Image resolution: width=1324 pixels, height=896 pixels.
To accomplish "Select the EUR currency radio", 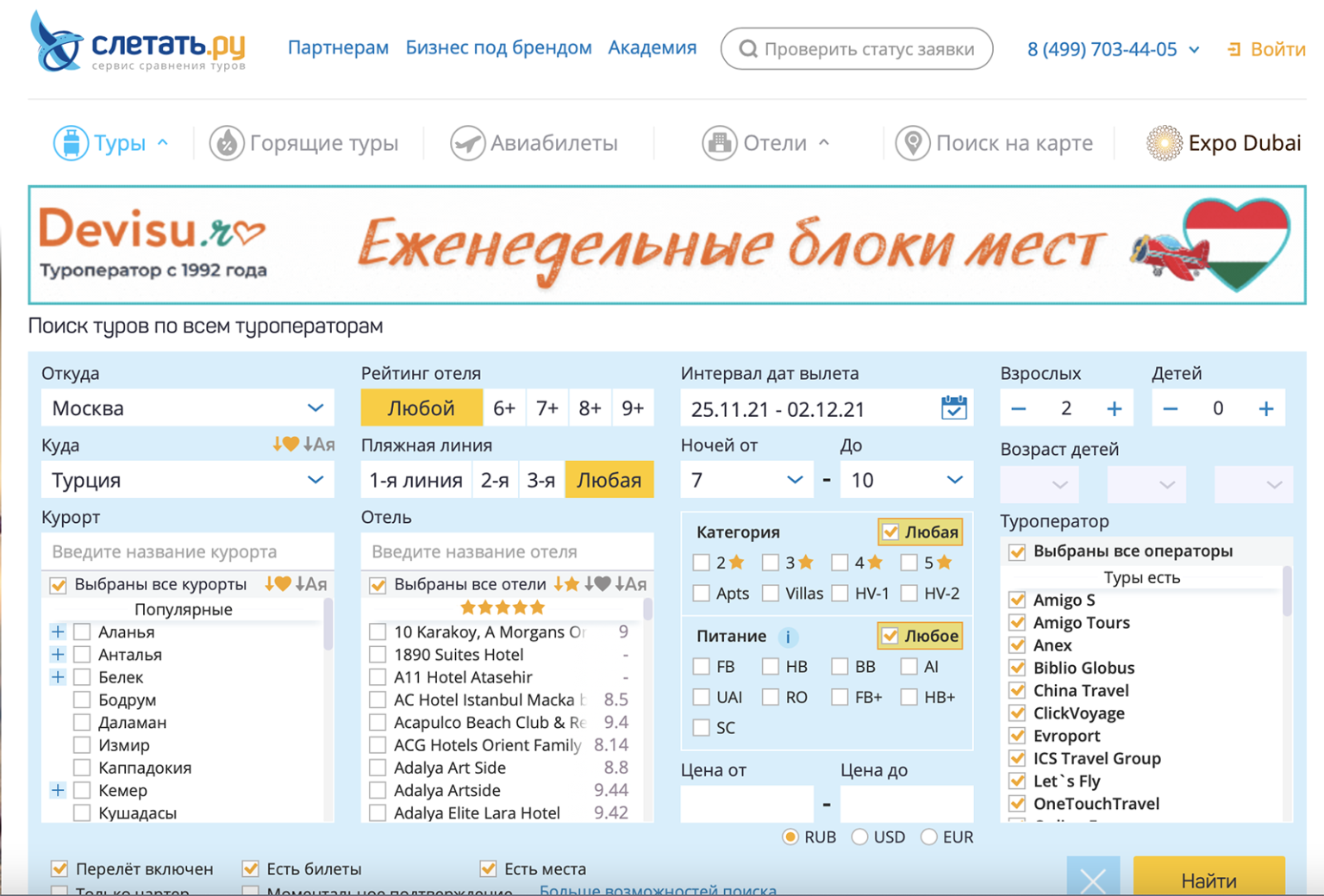I will point(928,837).
